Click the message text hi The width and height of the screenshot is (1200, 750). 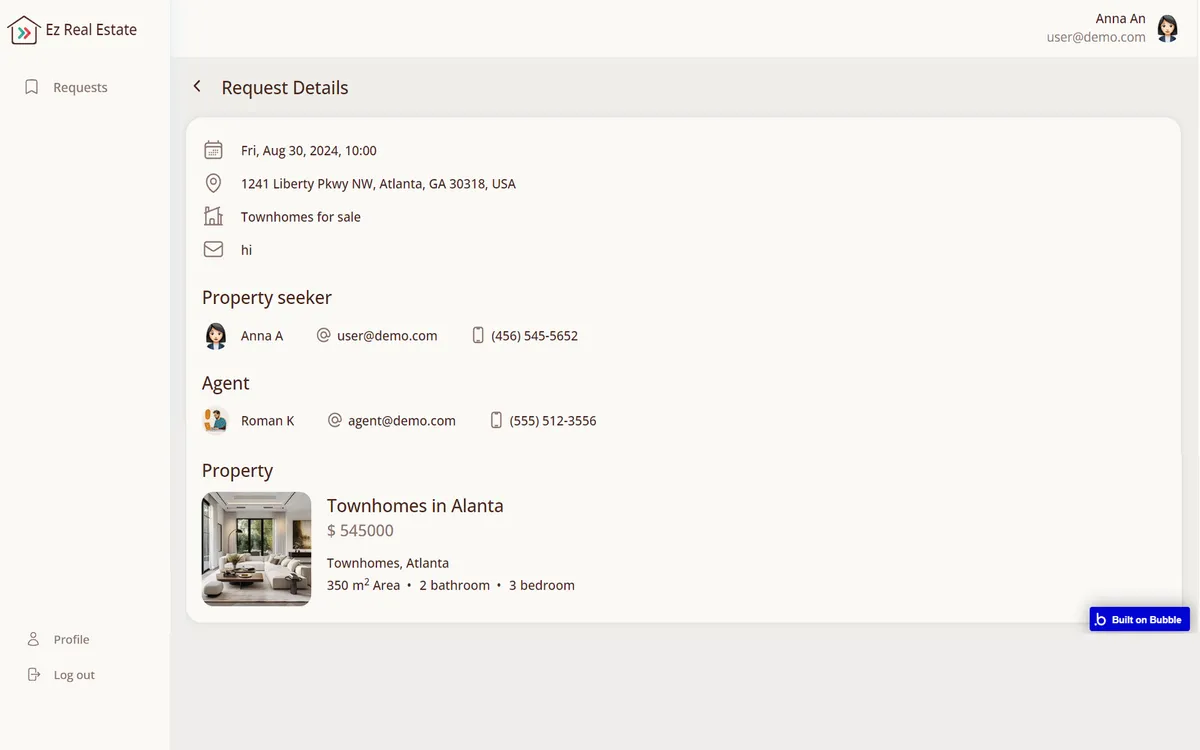click(246, 250)
